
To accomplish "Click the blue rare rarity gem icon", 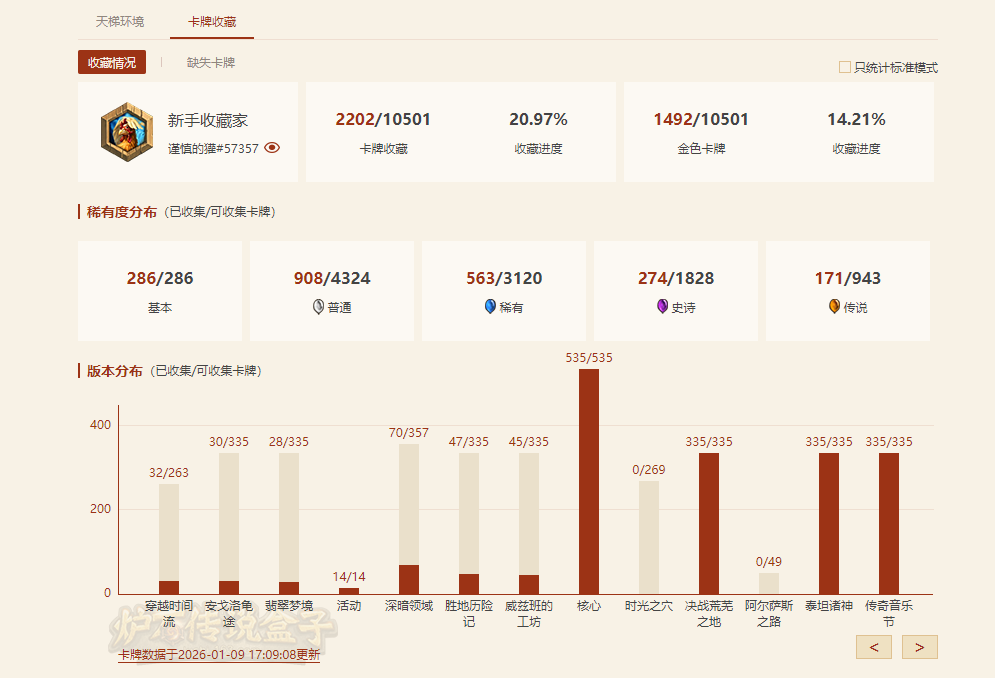I will click(x=490, y=307).
